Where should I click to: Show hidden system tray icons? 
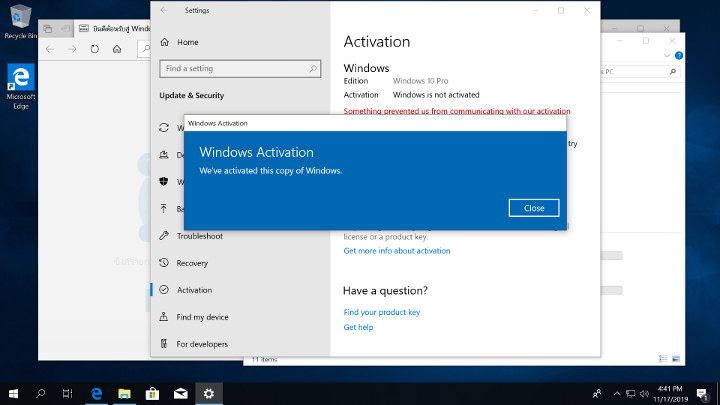click(617, 394)
